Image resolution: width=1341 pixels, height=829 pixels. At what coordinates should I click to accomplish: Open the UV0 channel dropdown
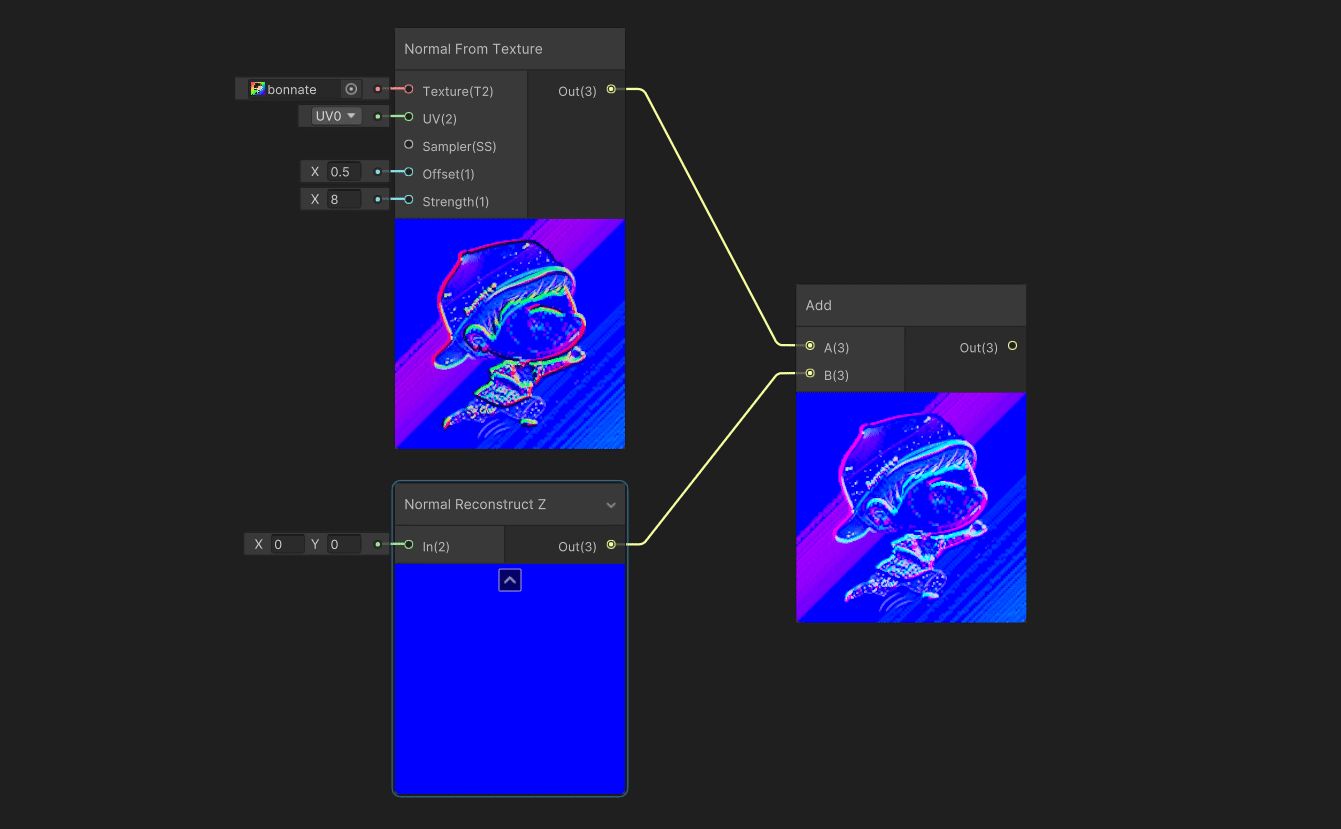tap(337, 116)
